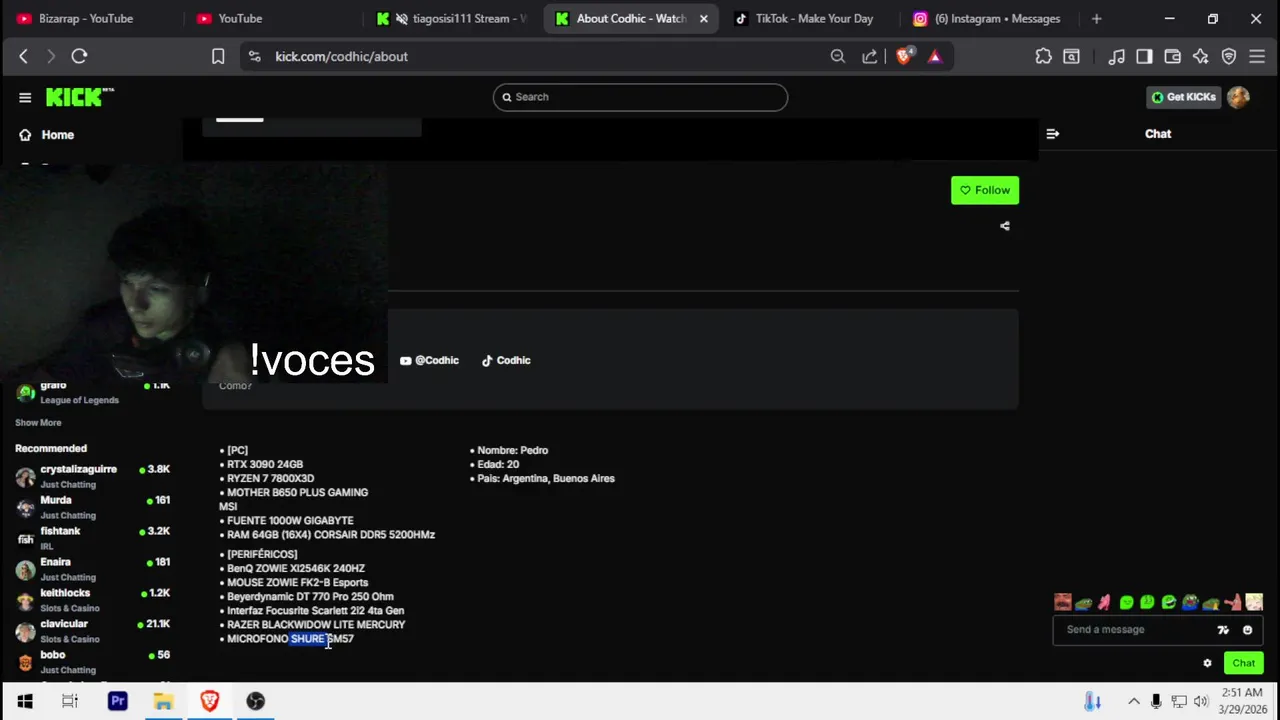The height and width of the screenshot is (720, 1280).
Task: Switch to Instagram Messages tab
Action: (990, 19)
